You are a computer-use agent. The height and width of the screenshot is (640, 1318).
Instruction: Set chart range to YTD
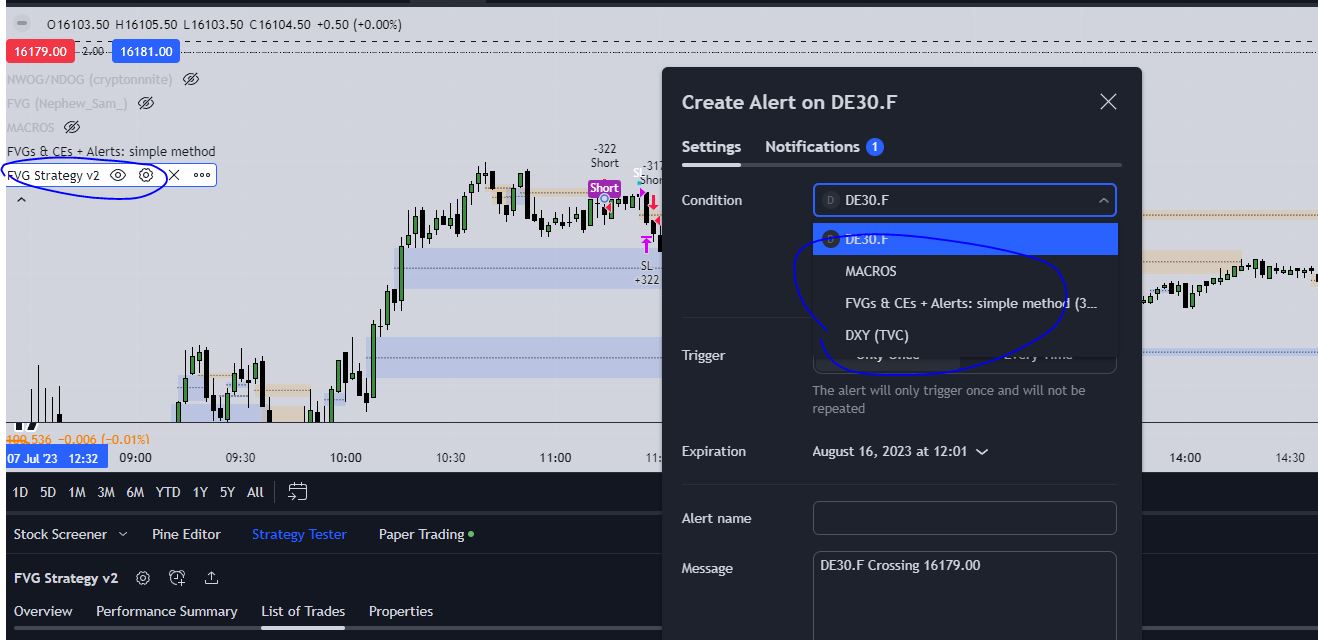coord(168,491)
